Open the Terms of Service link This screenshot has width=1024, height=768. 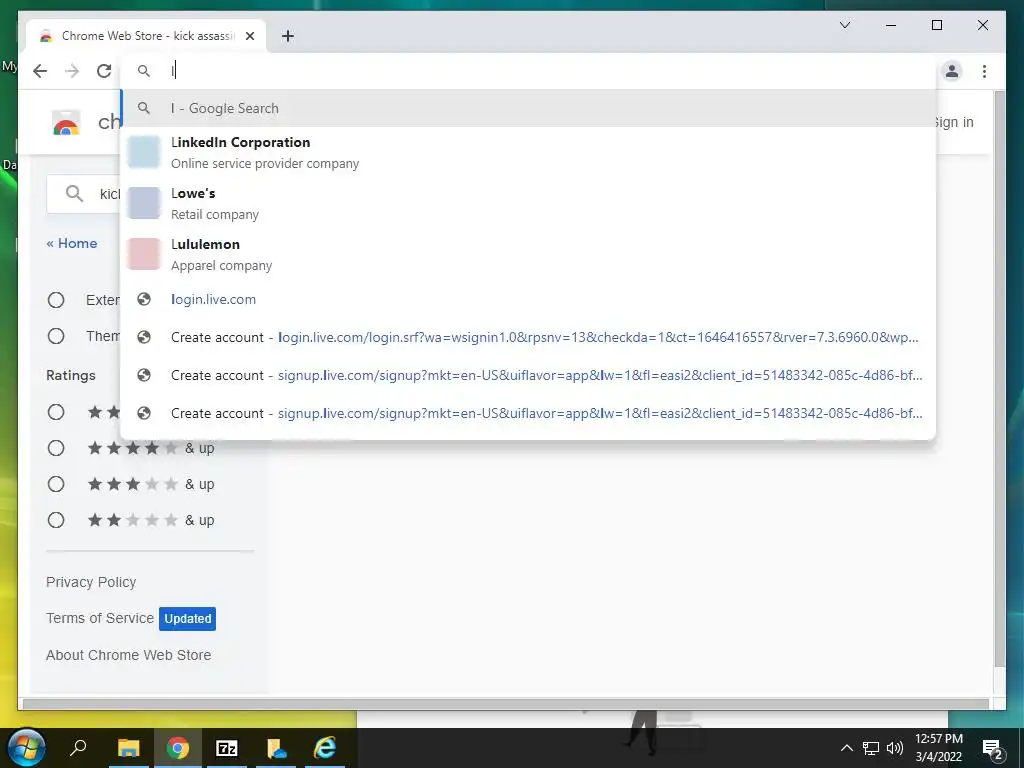(x=100, y=618)
